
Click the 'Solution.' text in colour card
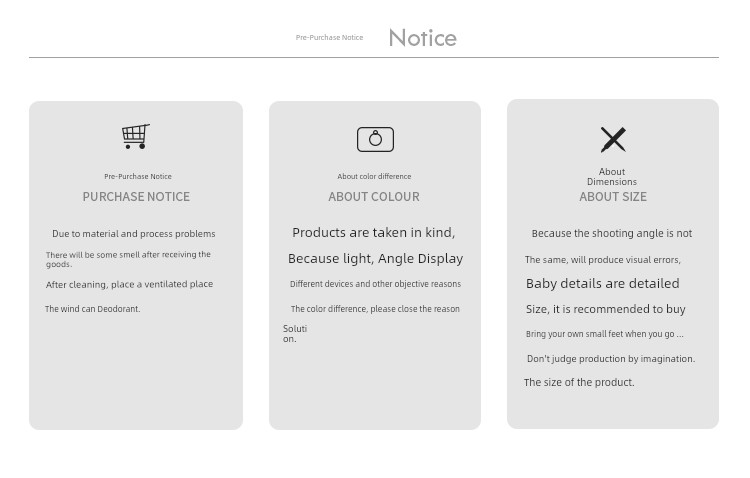(x=295, y=334)
